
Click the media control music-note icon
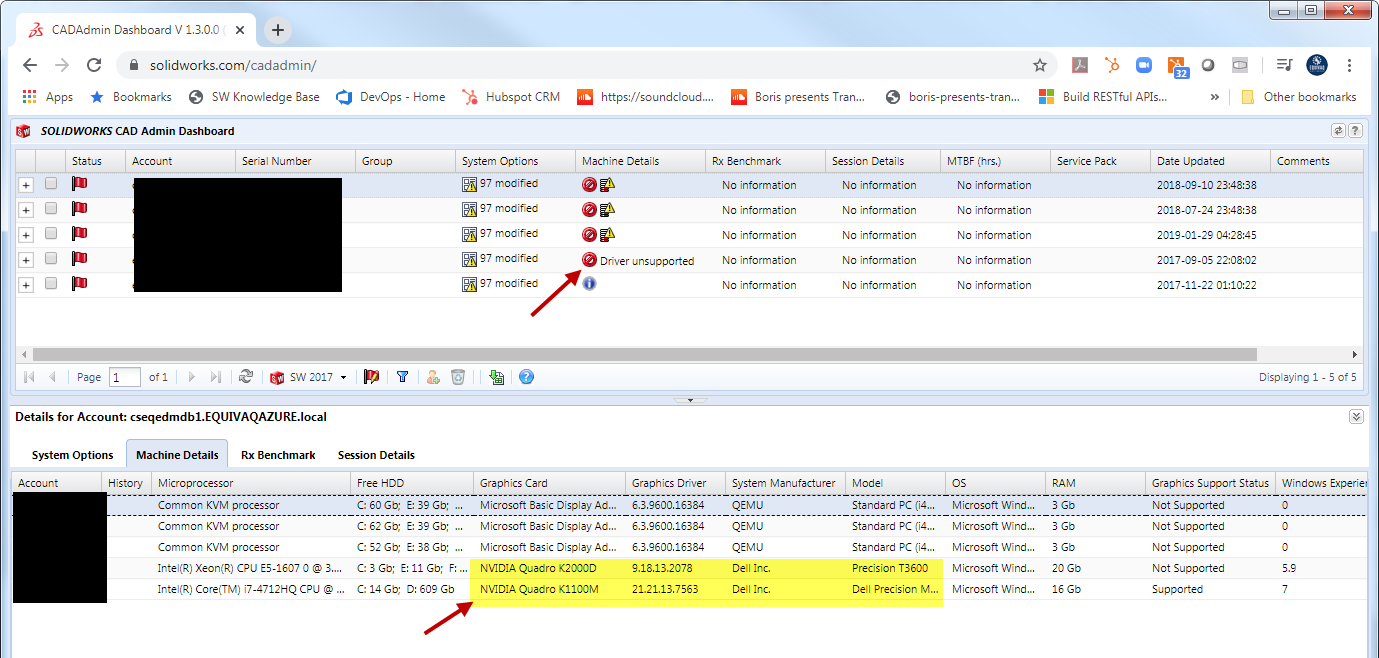1285,65
